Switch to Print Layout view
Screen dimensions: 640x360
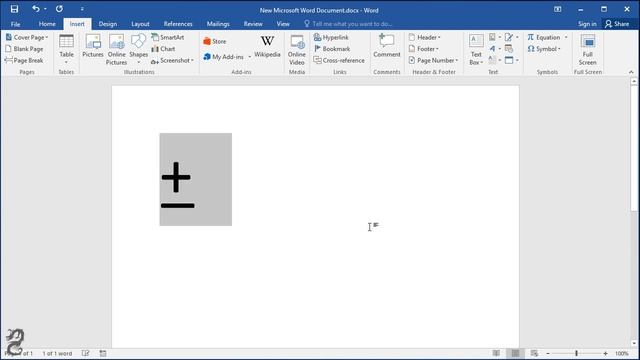click(515, 353)
